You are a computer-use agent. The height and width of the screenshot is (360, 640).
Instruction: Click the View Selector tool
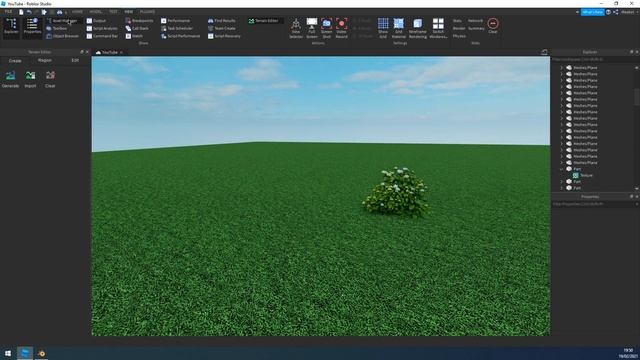click(296, 28)
